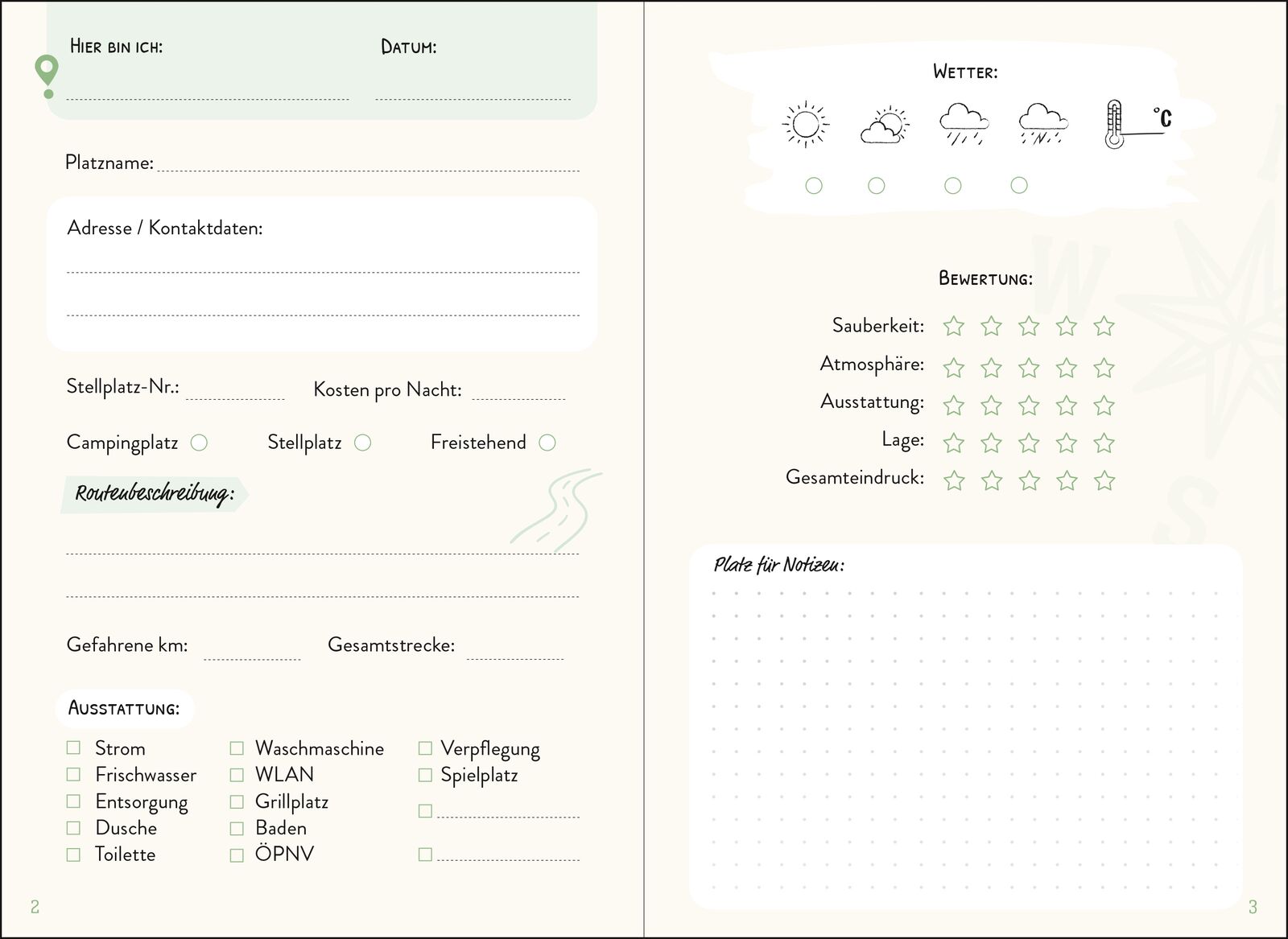This screenshot has height=939, width=1288.
Task: Check the Strom checkbox
Action: (73, 747)
